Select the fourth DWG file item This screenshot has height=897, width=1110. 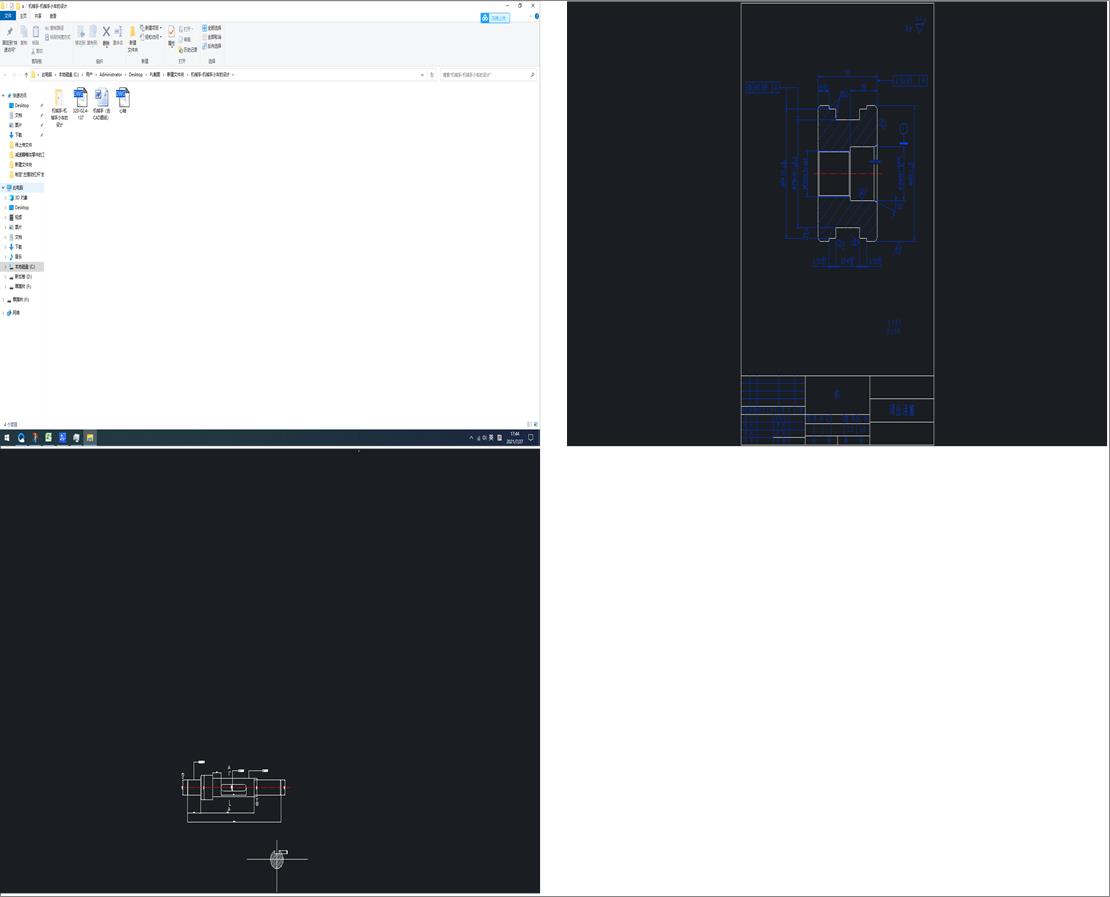pyautogui.click(x=122, y=101)
